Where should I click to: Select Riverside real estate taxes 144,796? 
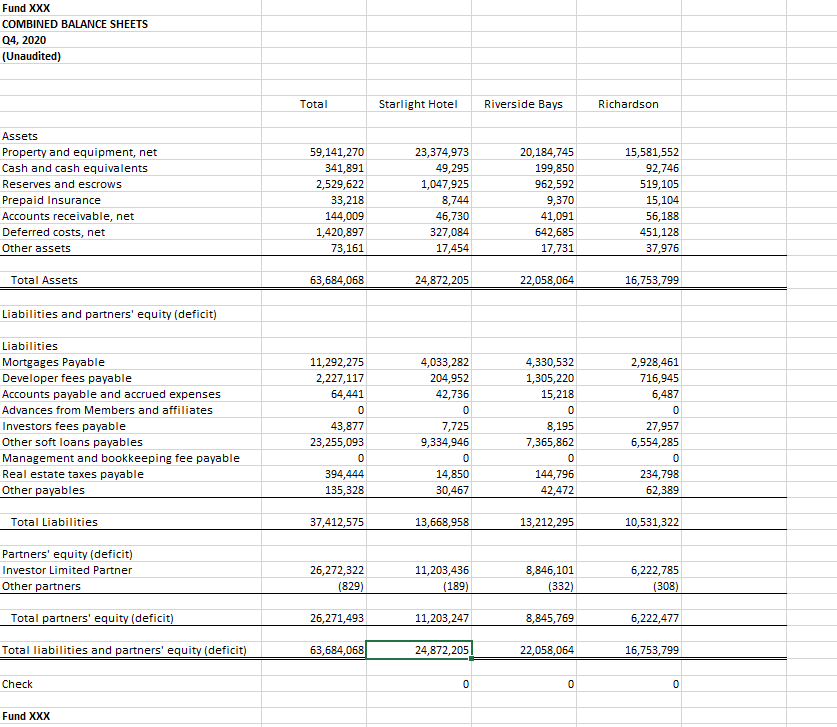click(555, 475)
